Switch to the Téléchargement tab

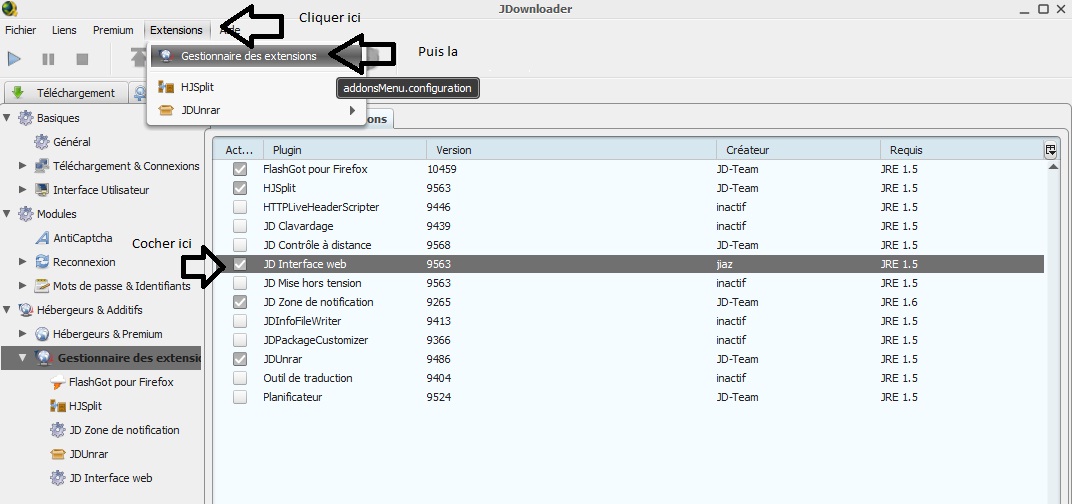click(x=65, y=93)
